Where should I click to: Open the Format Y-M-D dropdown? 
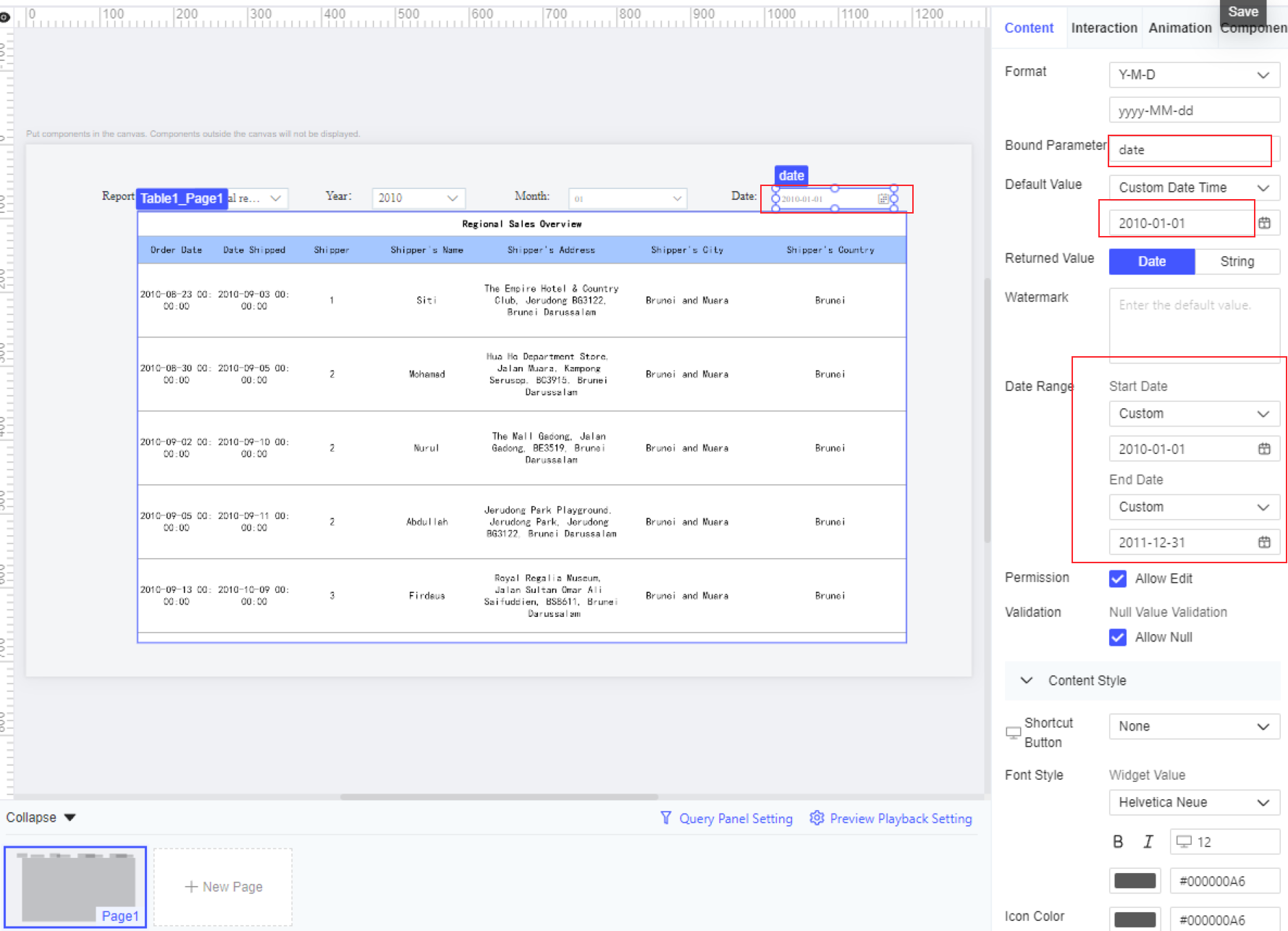(x=1194, y=75)
